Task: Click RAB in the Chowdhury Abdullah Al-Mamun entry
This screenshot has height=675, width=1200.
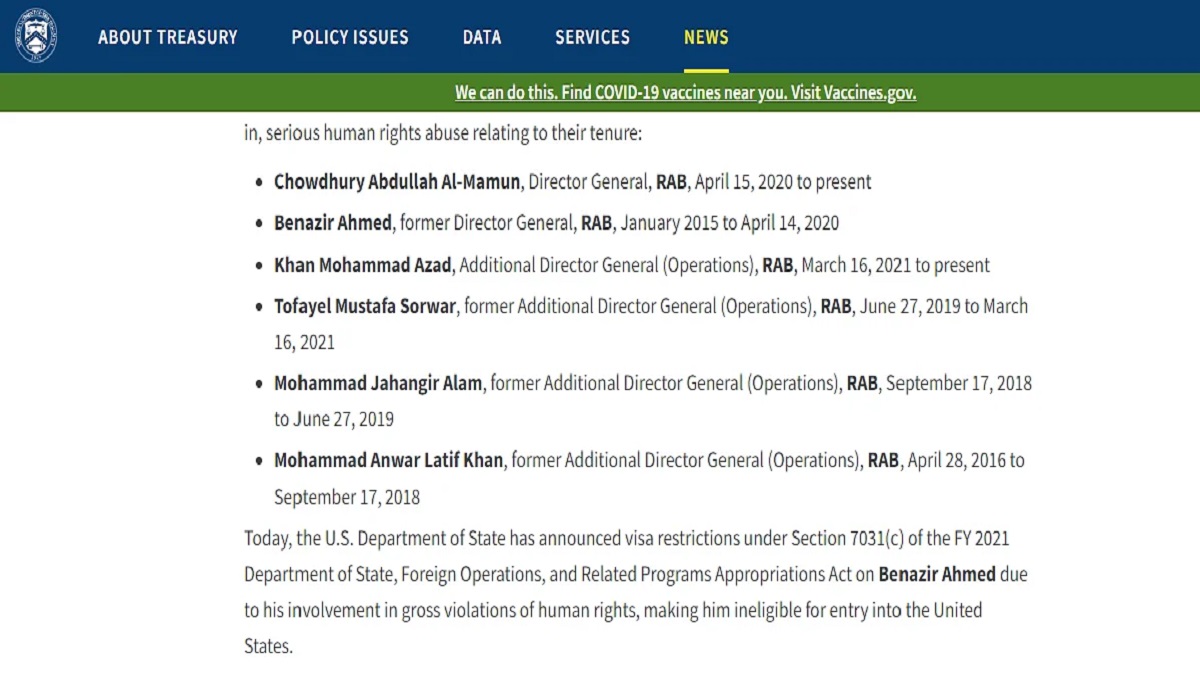Action: (671, 182)
